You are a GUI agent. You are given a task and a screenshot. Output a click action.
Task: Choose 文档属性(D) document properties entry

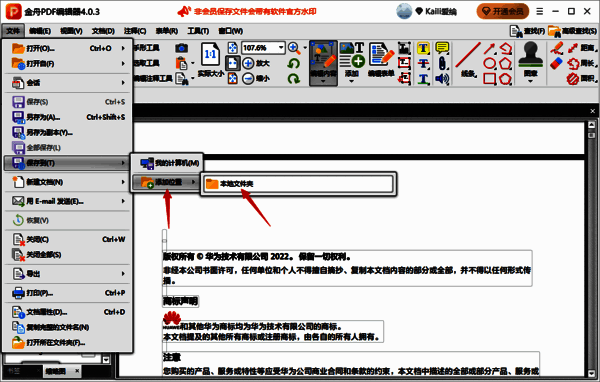click(68, 312)
